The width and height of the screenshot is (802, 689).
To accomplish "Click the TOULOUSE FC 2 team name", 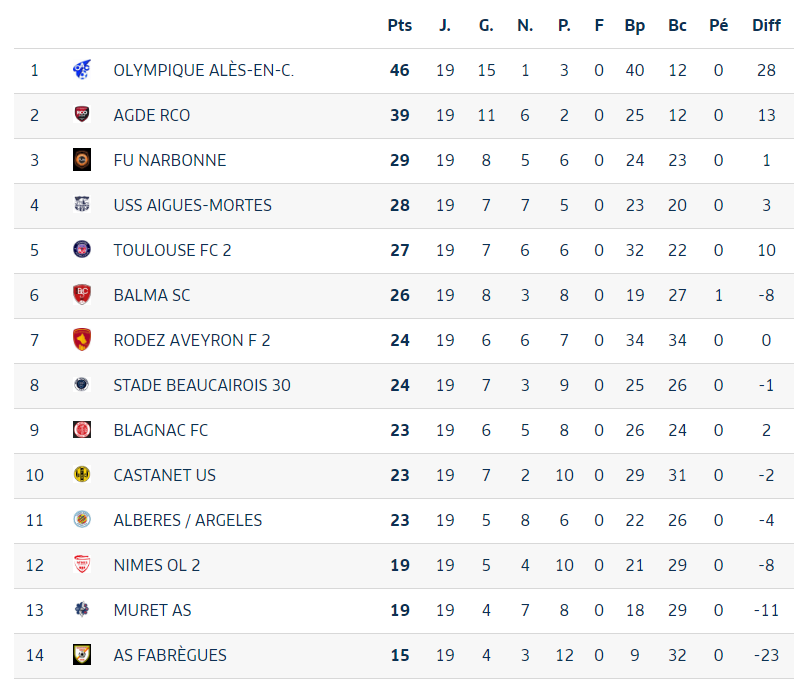I will click(x=172, y=250).
